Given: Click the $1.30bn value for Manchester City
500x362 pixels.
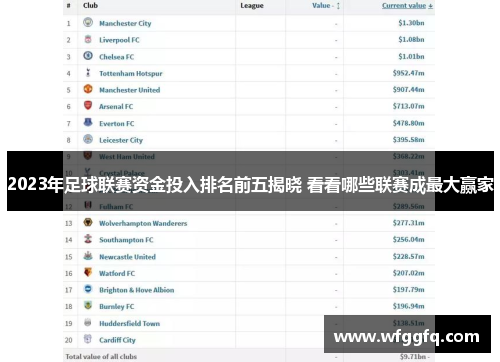Looking at the screenshot, I should coord(411,23).
